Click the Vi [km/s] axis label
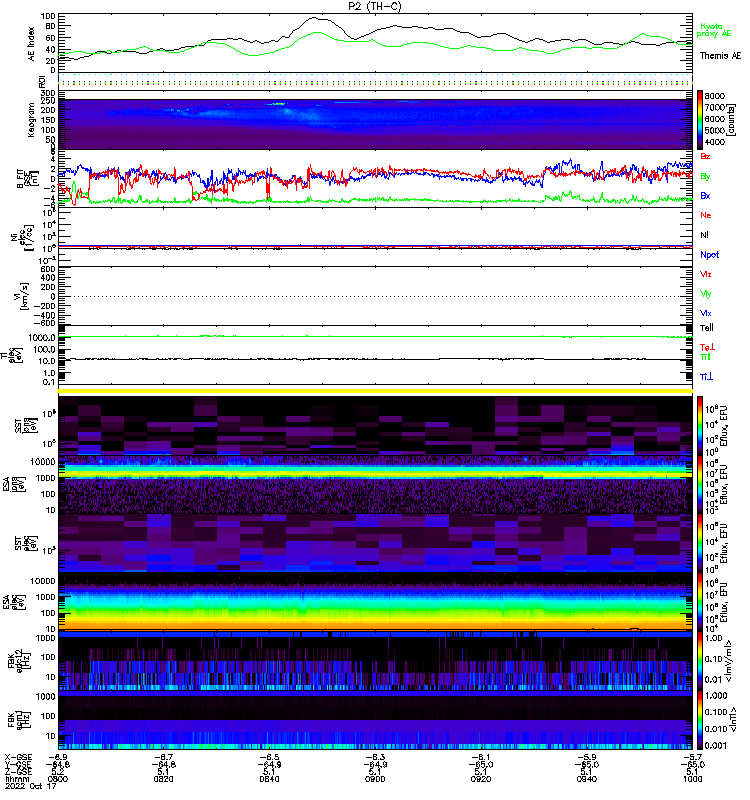Image resolution: width=750 pixels, height=800 pixels. tap(22, 296)
